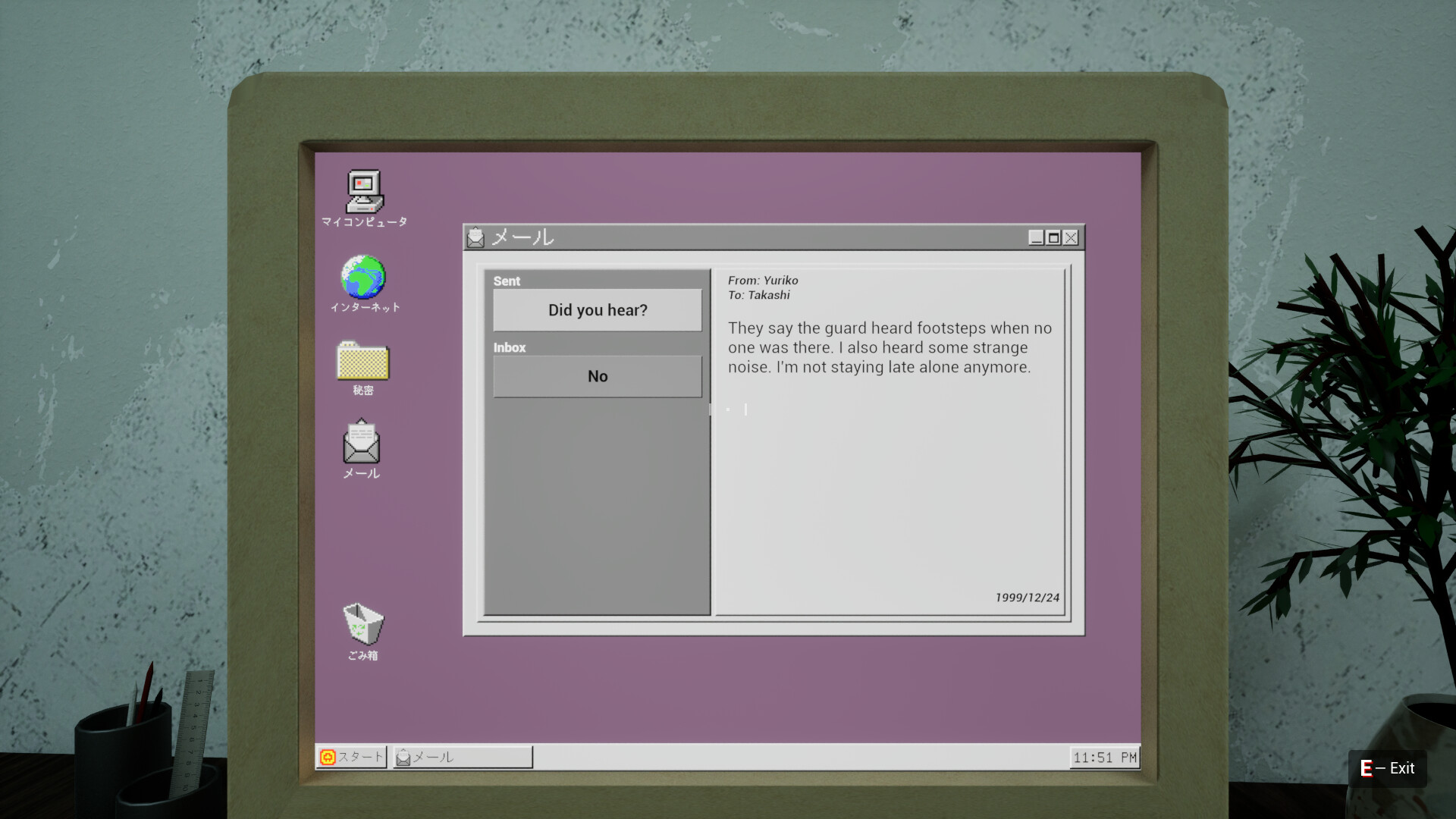Open the "Did you hear?" sent message

click(x=598, y=310)
